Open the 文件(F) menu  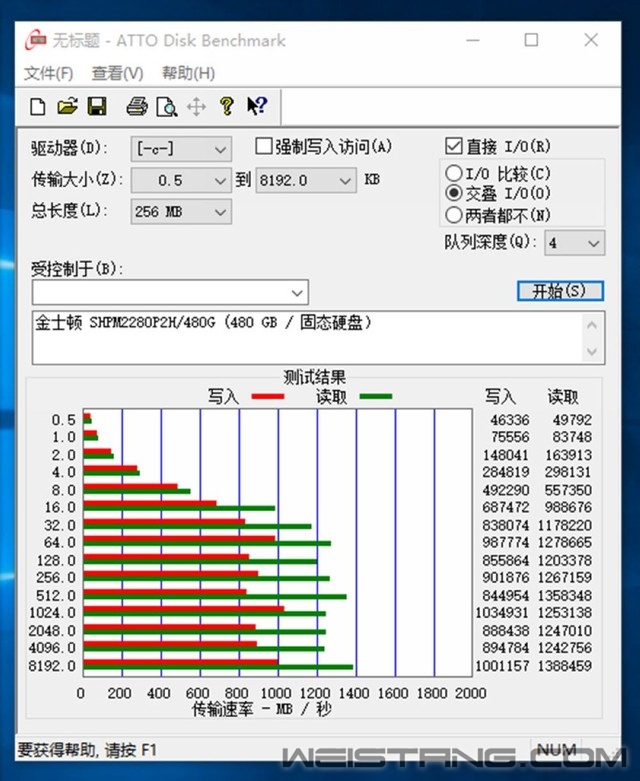click(x=48, y=74)
